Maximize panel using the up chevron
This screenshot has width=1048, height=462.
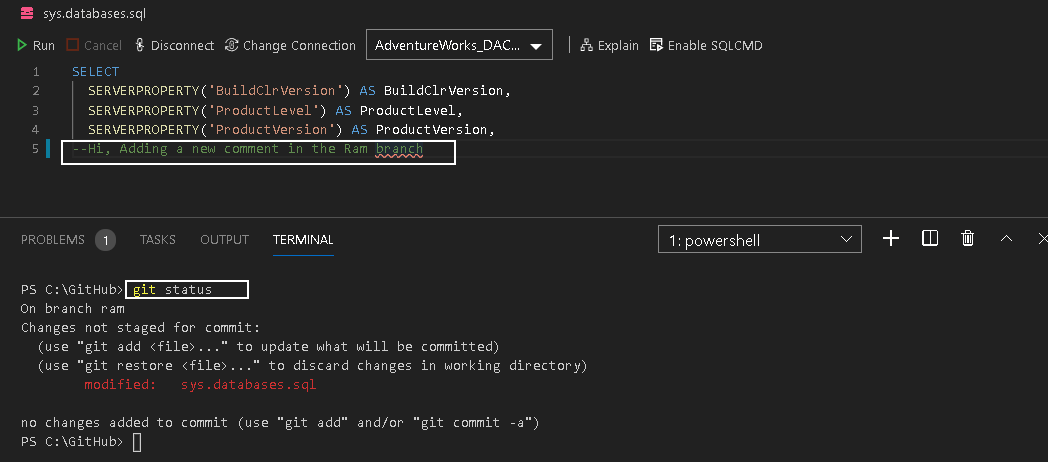1006,238
